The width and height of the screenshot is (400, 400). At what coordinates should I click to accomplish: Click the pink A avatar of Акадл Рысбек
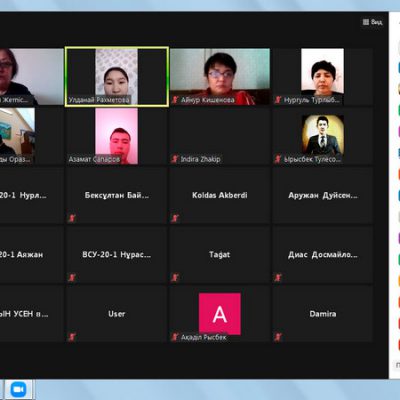tap(220, 314)
